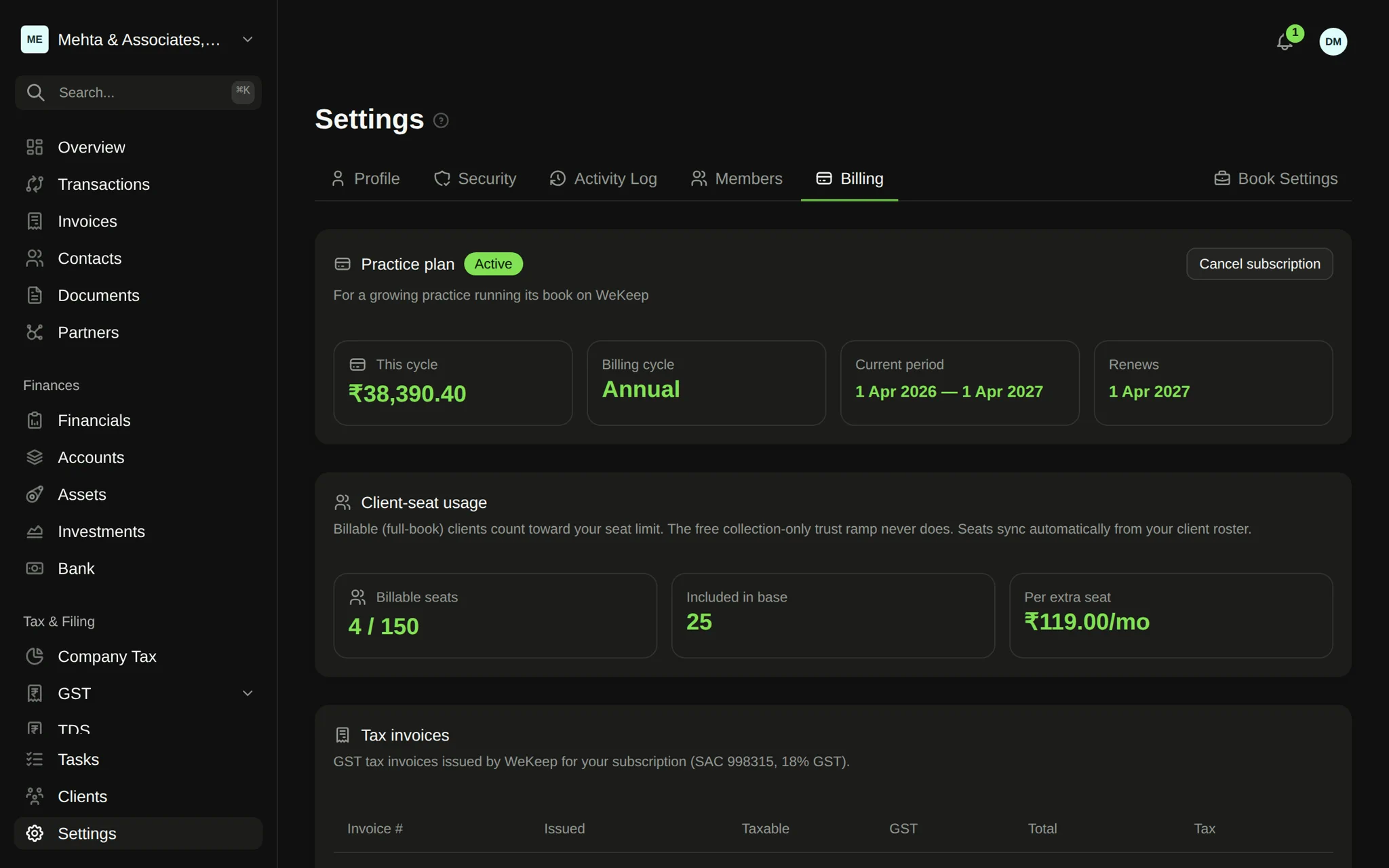Select the Billing tab
The width and height of the screenshot is (1389, 868).
850,178
